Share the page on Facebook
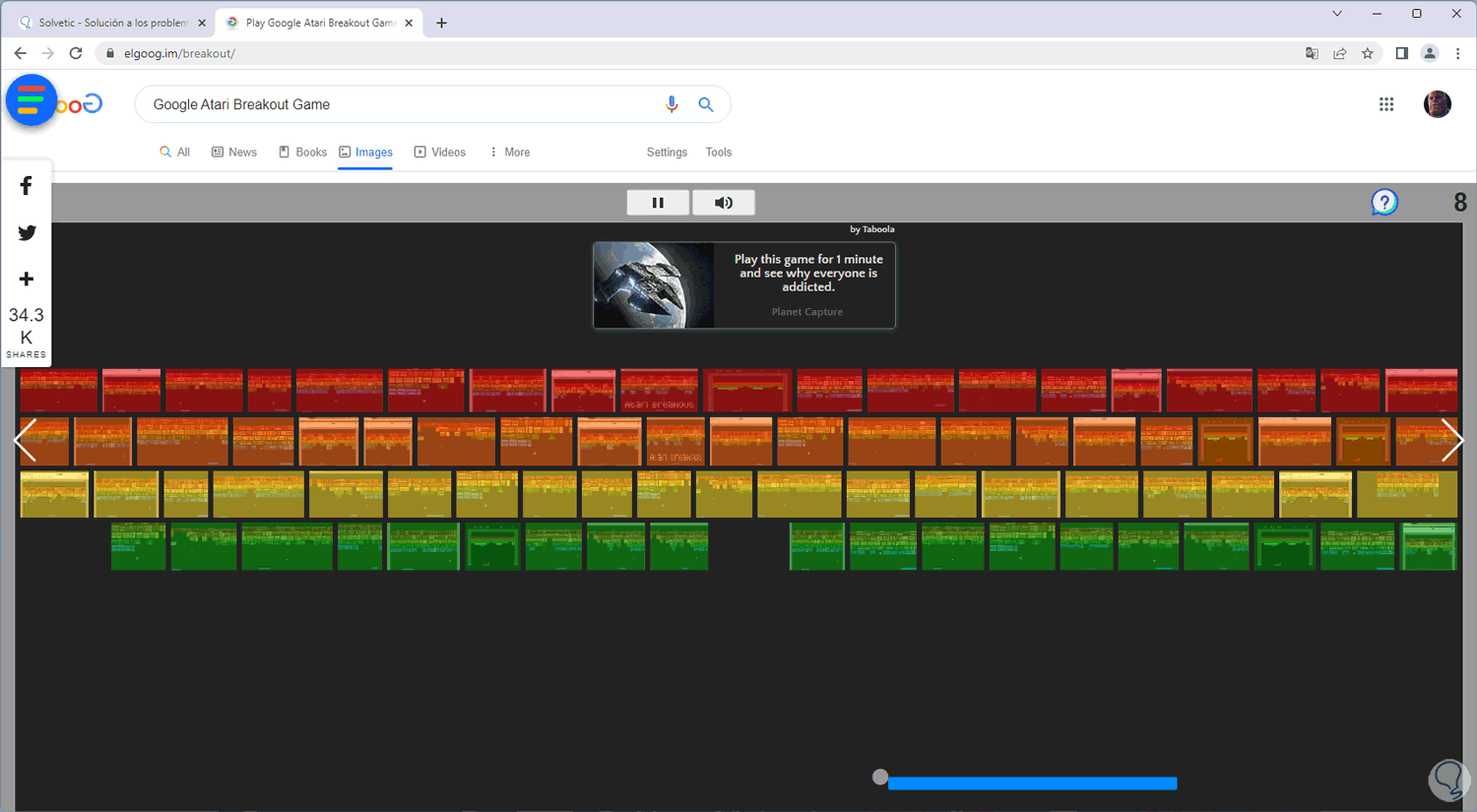 (27, 185)
